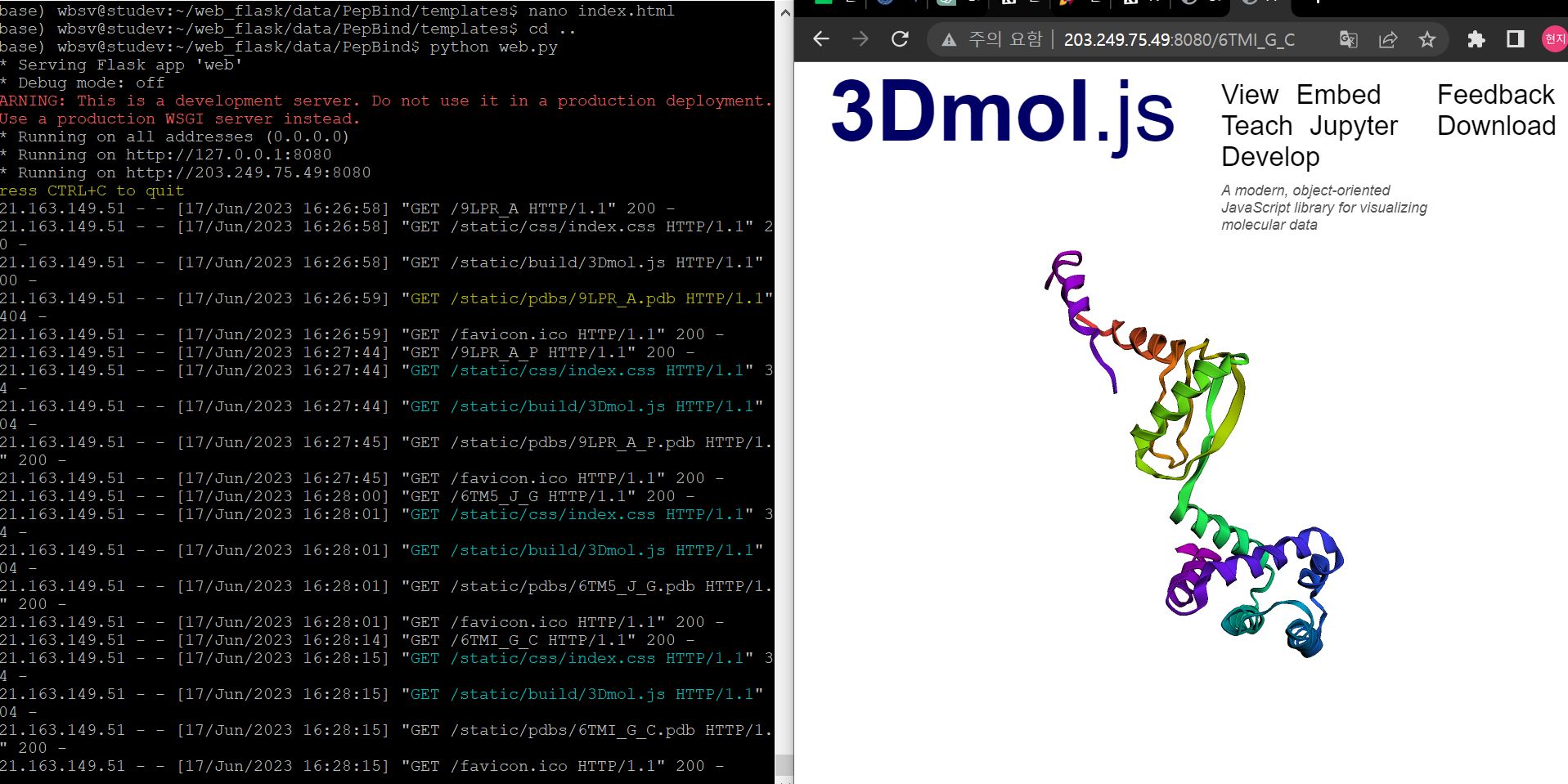Viewport: 1568px width, 784px height.
Task: Share this page via share icon
Action: click(x=1388, y=39)
